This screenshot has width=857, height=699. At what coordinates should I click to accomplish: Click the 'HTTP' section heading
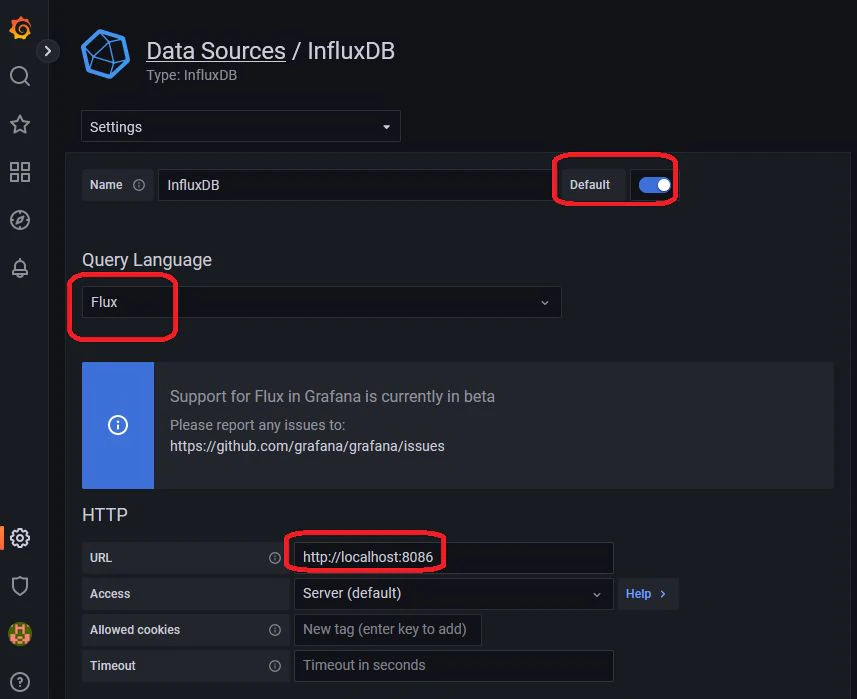pos(105,514)
